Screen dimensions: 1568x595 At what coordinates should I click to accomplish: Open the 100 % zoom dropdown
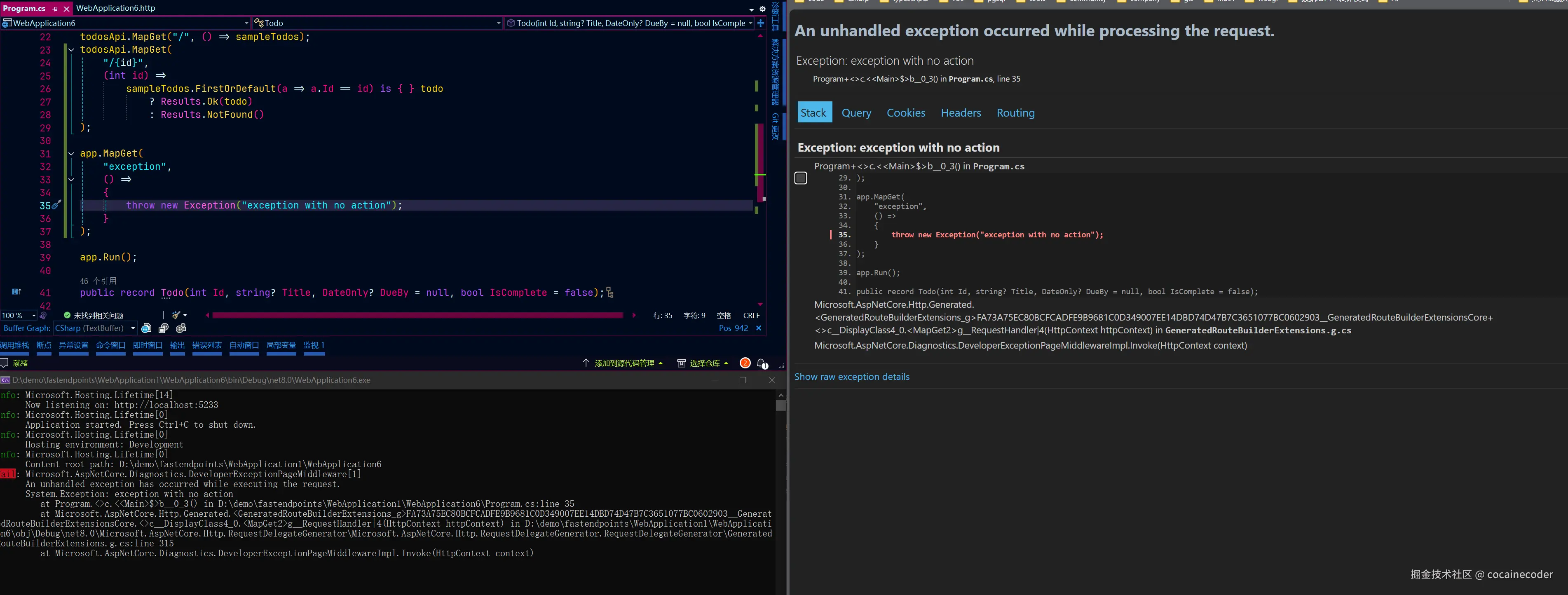coord(34,316)
